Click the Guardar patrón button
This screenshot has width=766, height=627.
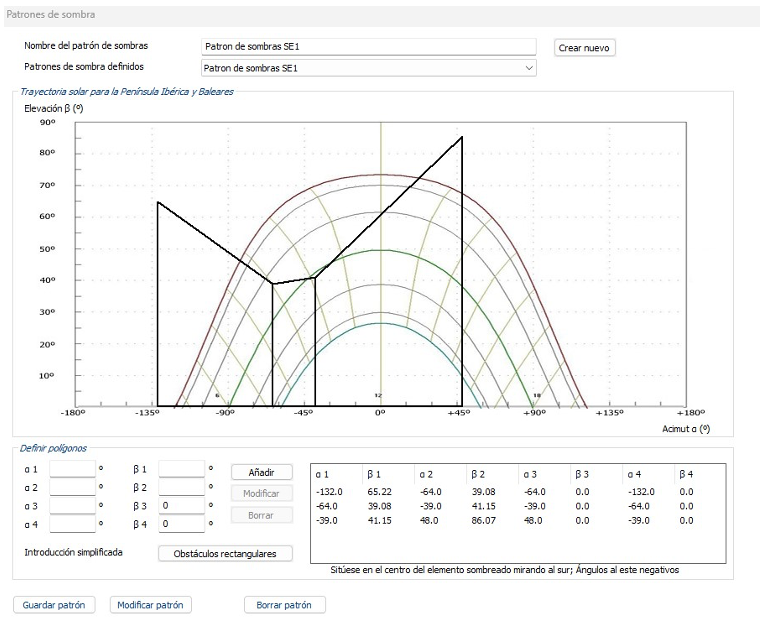tap(55, 605)
